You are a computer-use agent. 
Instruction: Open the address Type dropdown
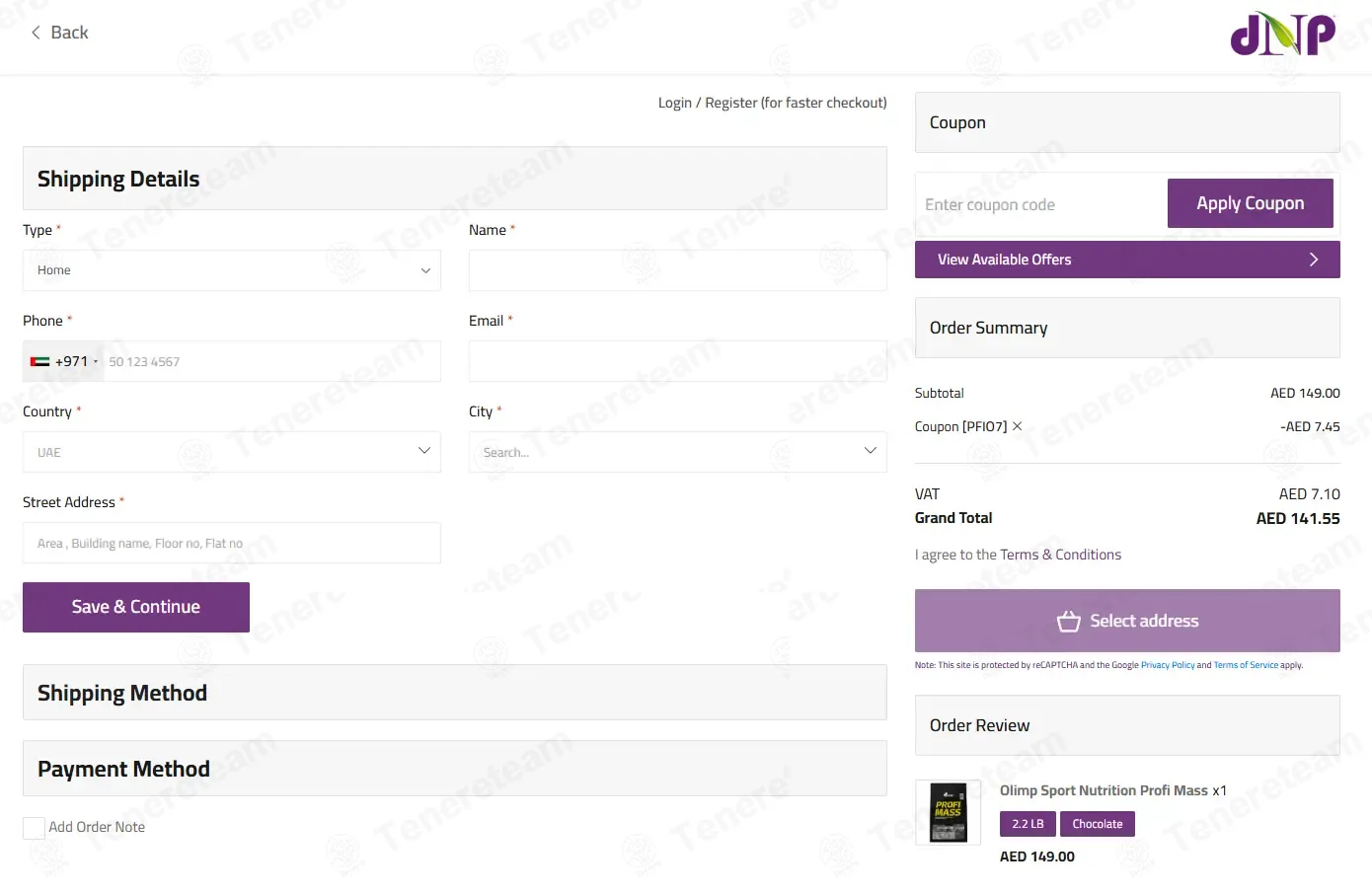[x=232, y=270]
